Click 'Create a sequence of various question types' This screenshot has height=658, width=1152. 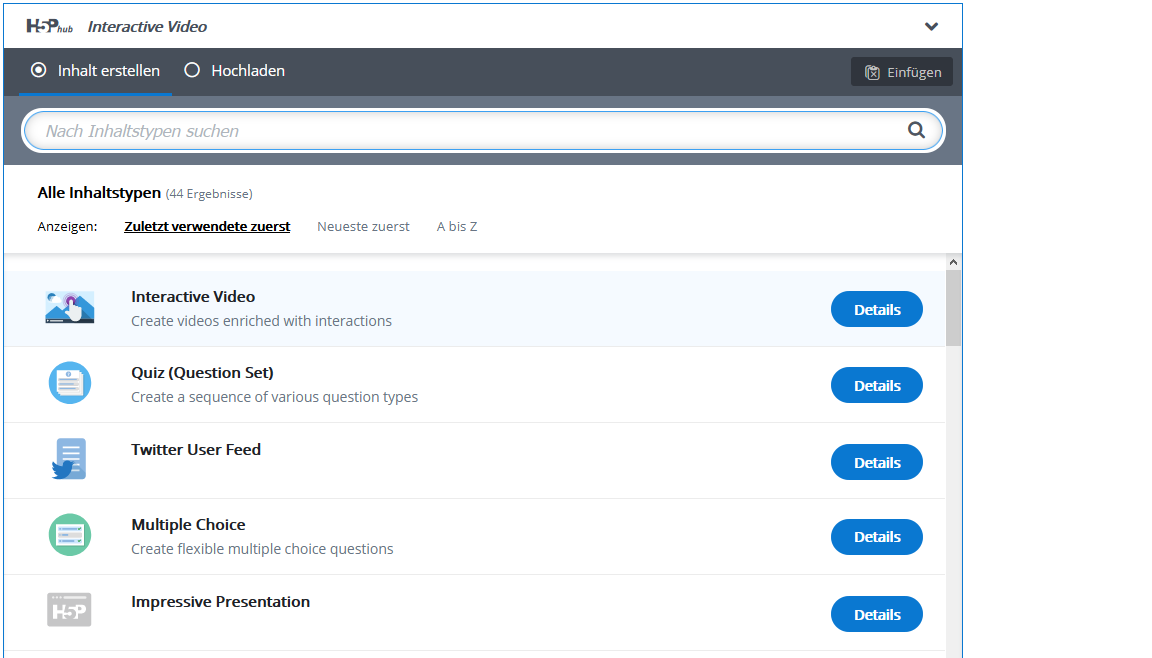pos(274,397)
